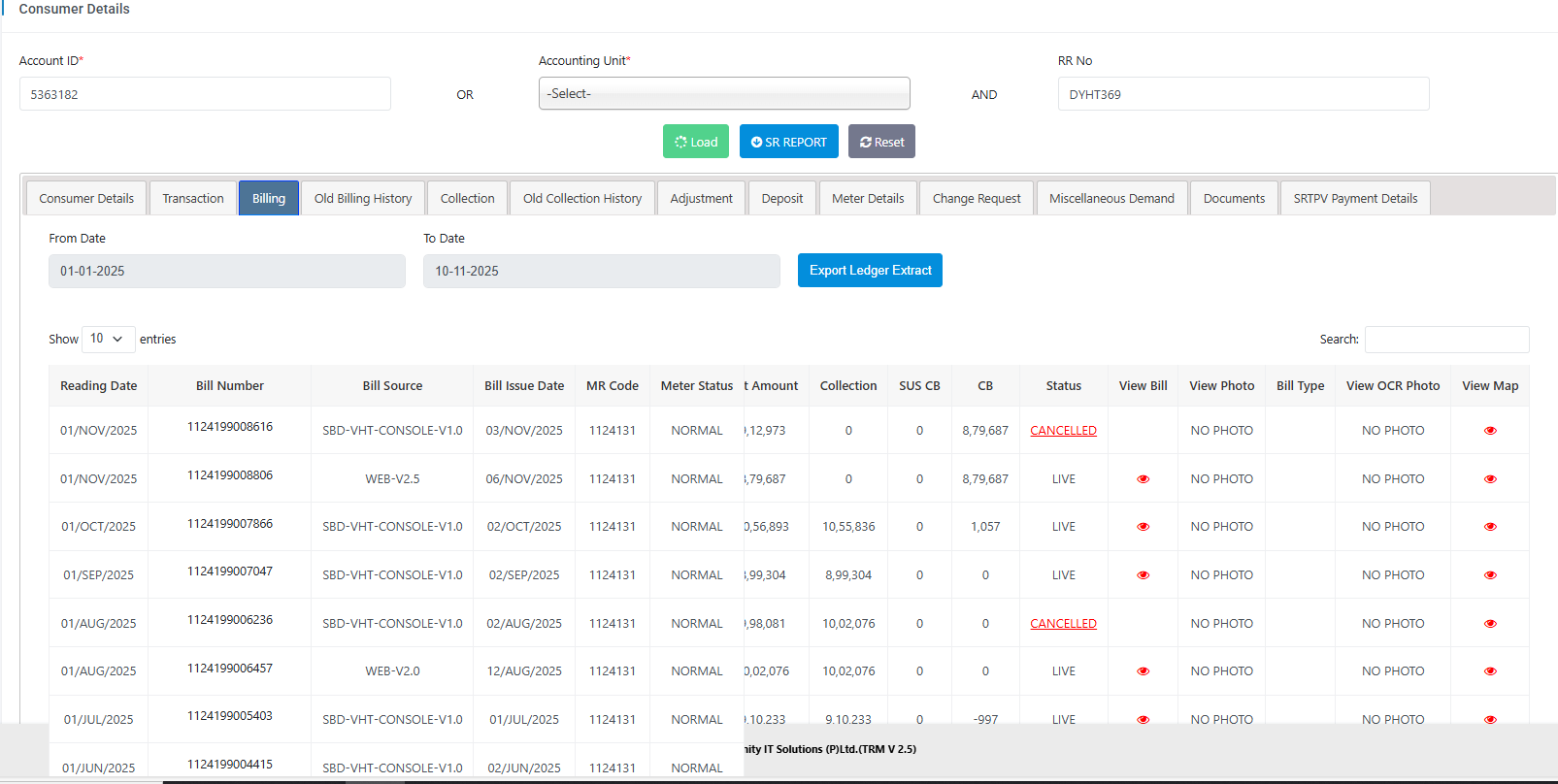Click the Export Ledger Extract button
The height and width of the screenshot is (784, 1558).
(x=869, y=271)
